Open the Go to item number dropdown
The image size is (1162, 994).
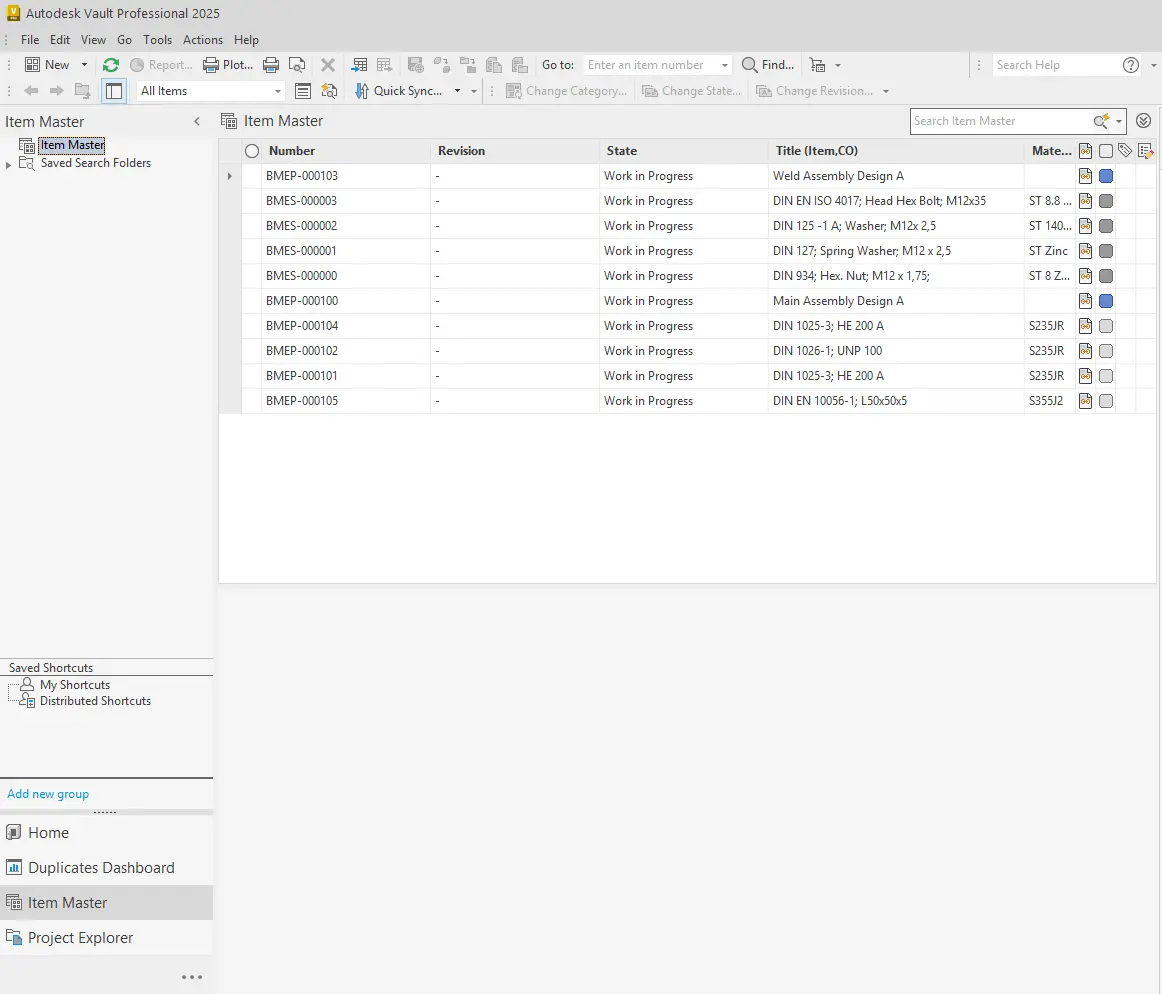724,65
